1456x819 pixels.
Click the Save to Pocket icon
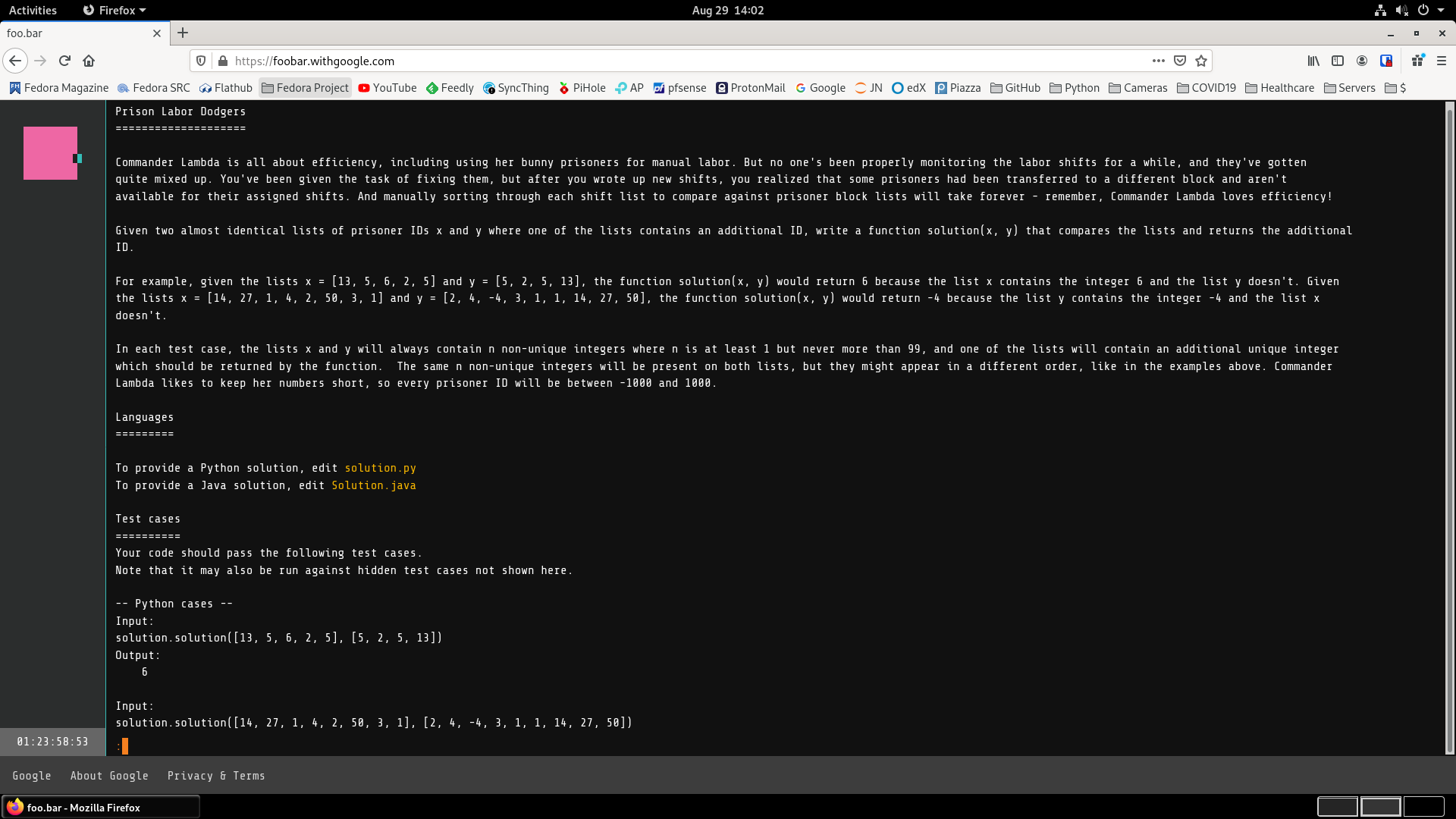(x=1180, y=61)
